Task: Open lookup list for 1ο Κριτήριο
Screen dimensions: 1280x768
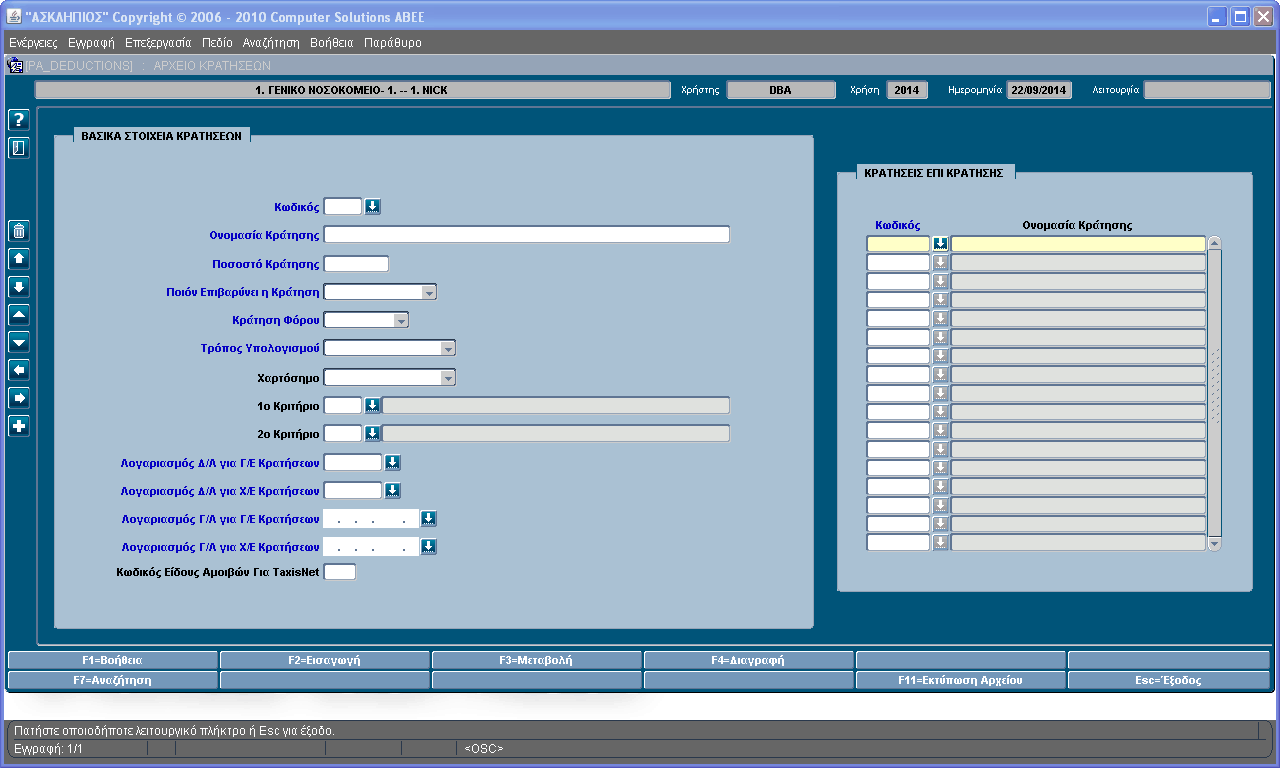Action: click(x=373, y=405)
